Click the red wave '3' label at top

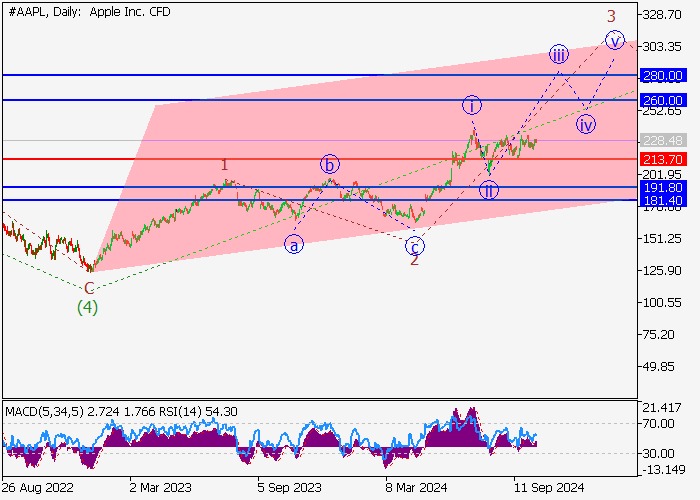611,17
